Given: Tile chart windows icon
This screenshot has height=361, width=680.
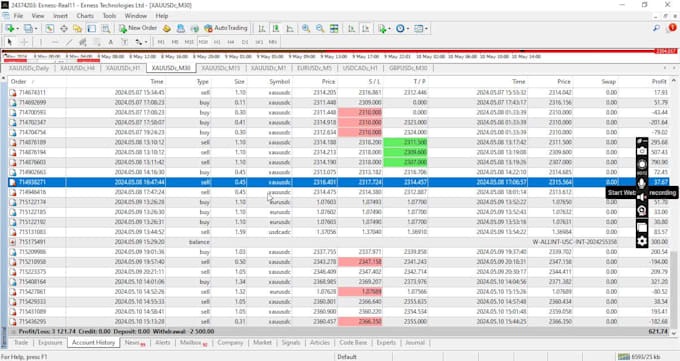Looking at the screenshot, I should click(334, 29).
